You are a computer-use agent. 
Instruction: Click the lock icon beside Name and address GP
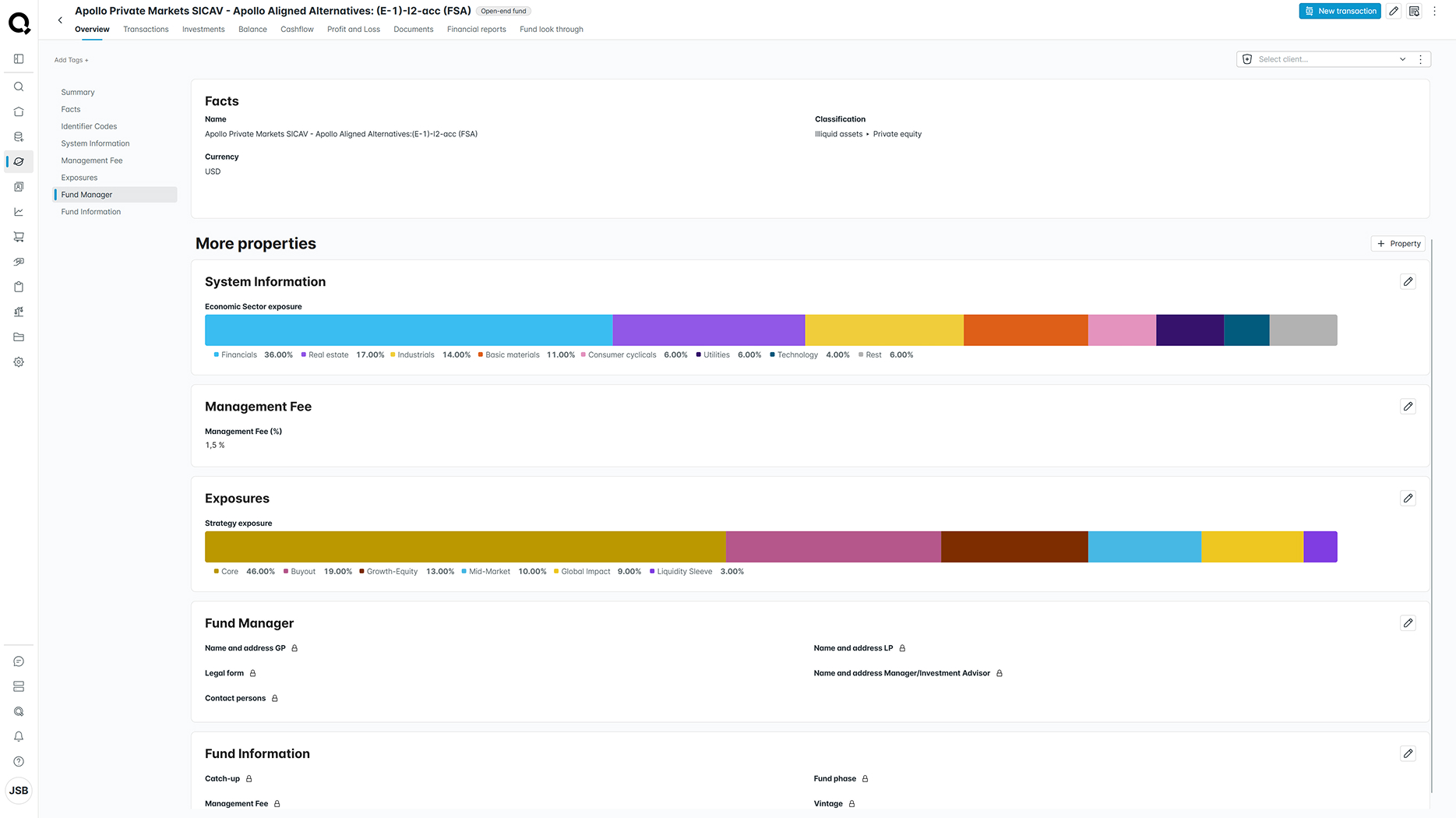pos(294,648)
